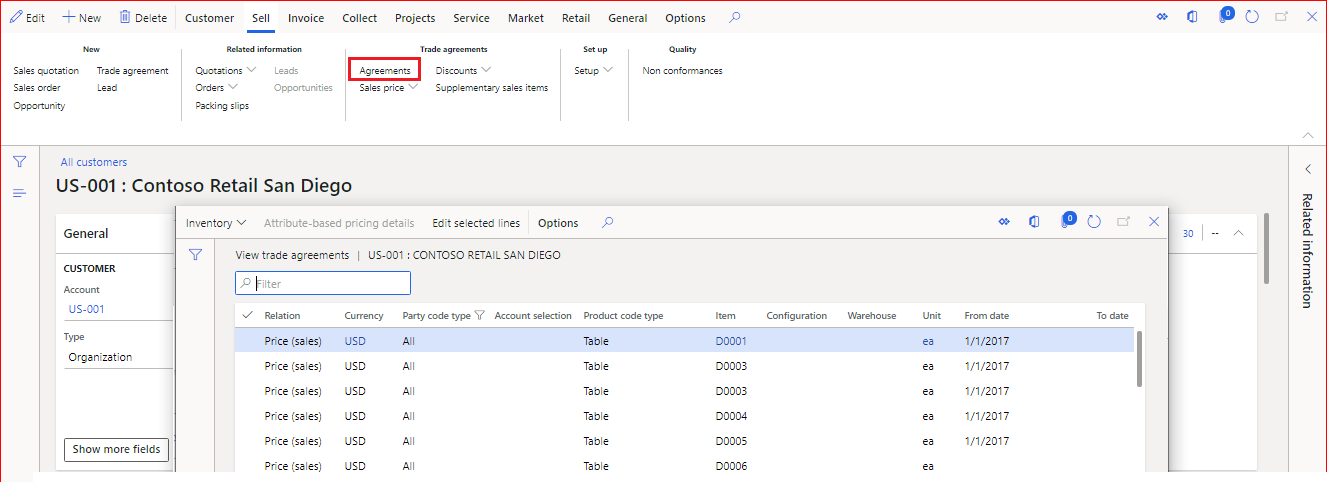Close the trade agreements dialog

coord(1154,222)
